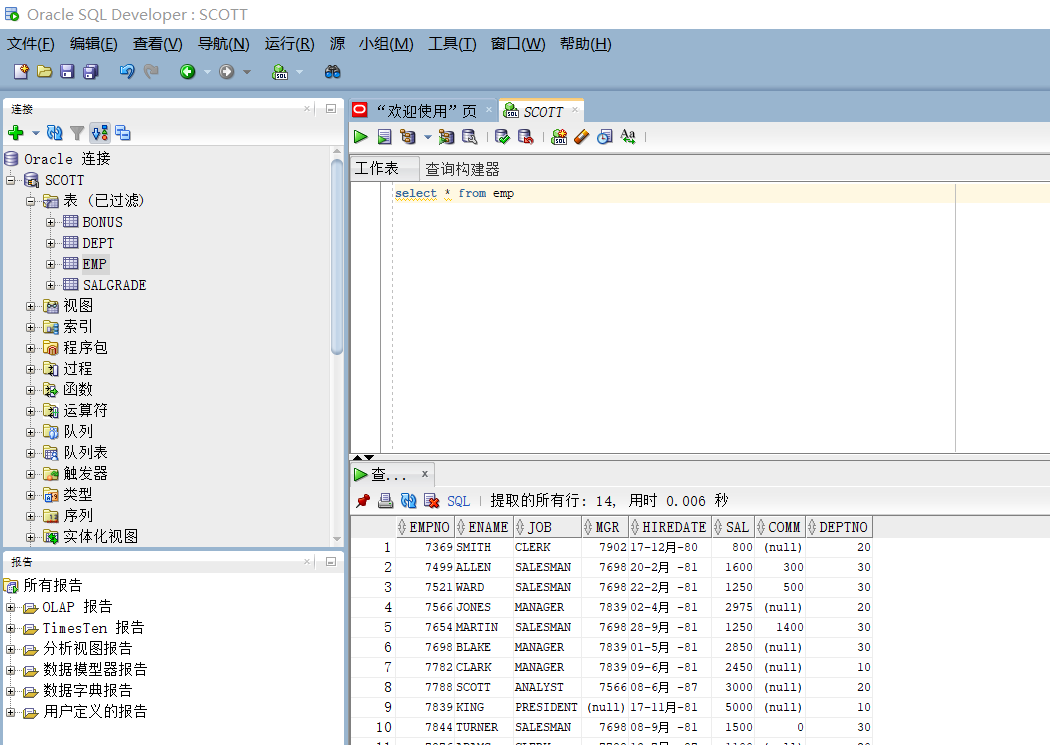Click in SQL editor on select statement
The height and width of the screenshot is (745, 1050).
click(x=454, y=193)
